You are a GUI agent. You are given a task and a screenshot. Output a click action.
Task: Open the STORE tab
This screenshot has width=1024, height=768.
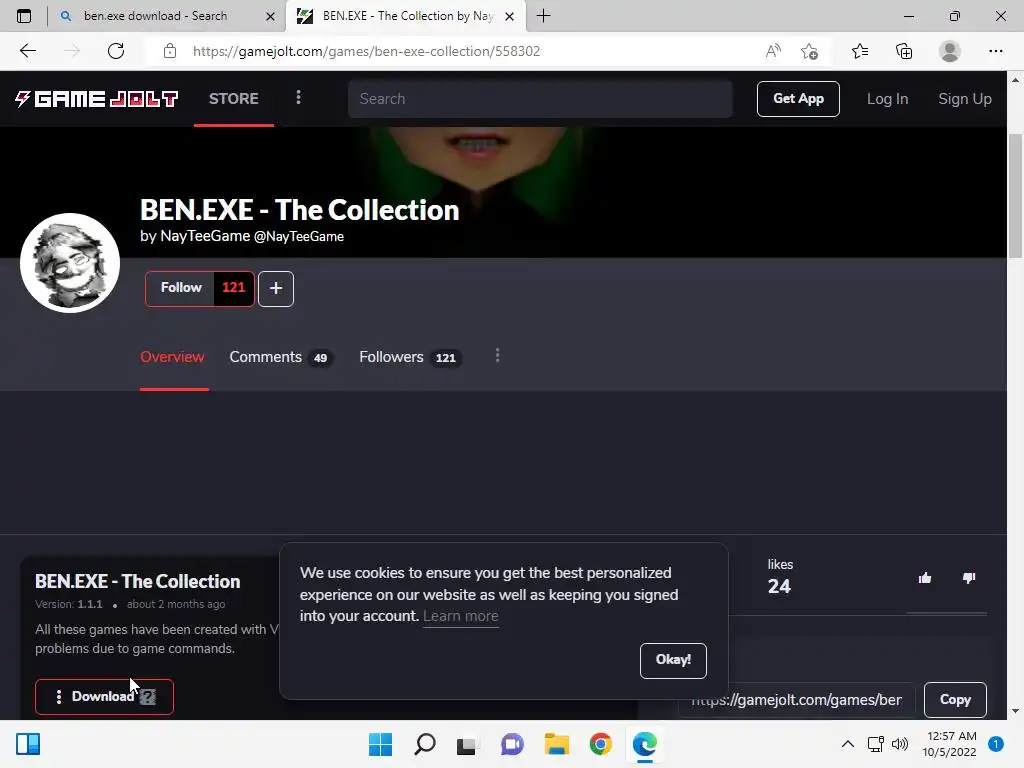234,99
